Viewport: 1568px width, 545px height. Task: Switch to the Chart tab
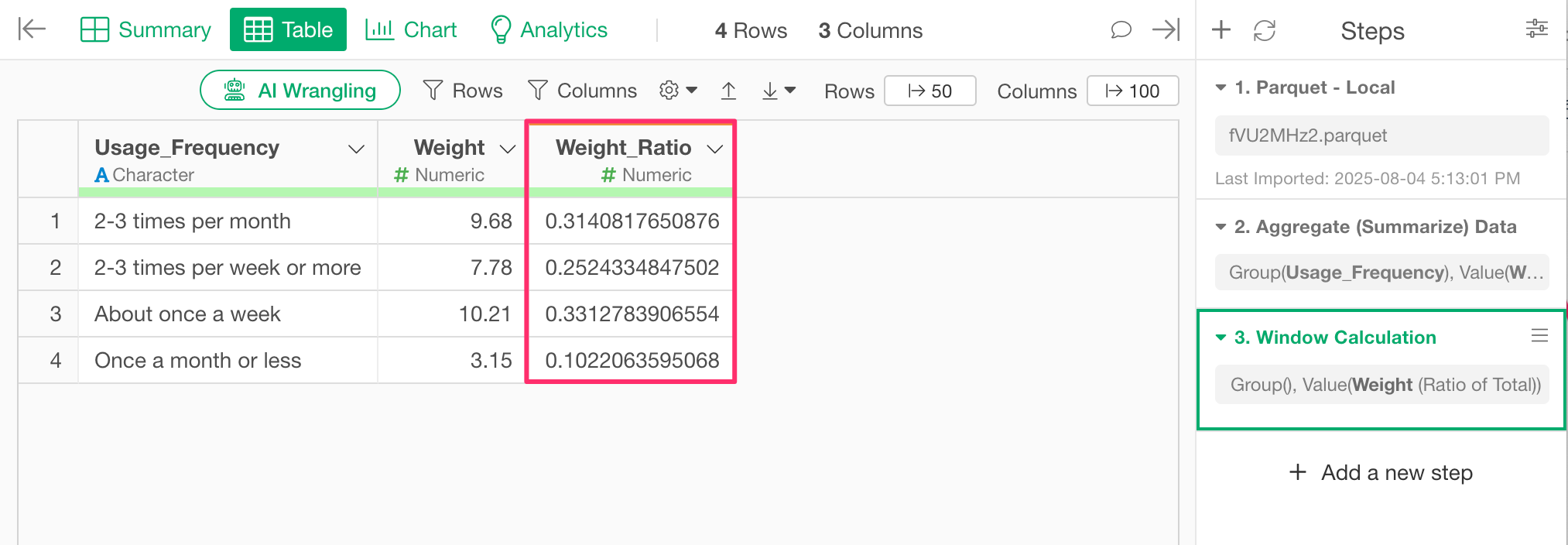pos(411,30)
